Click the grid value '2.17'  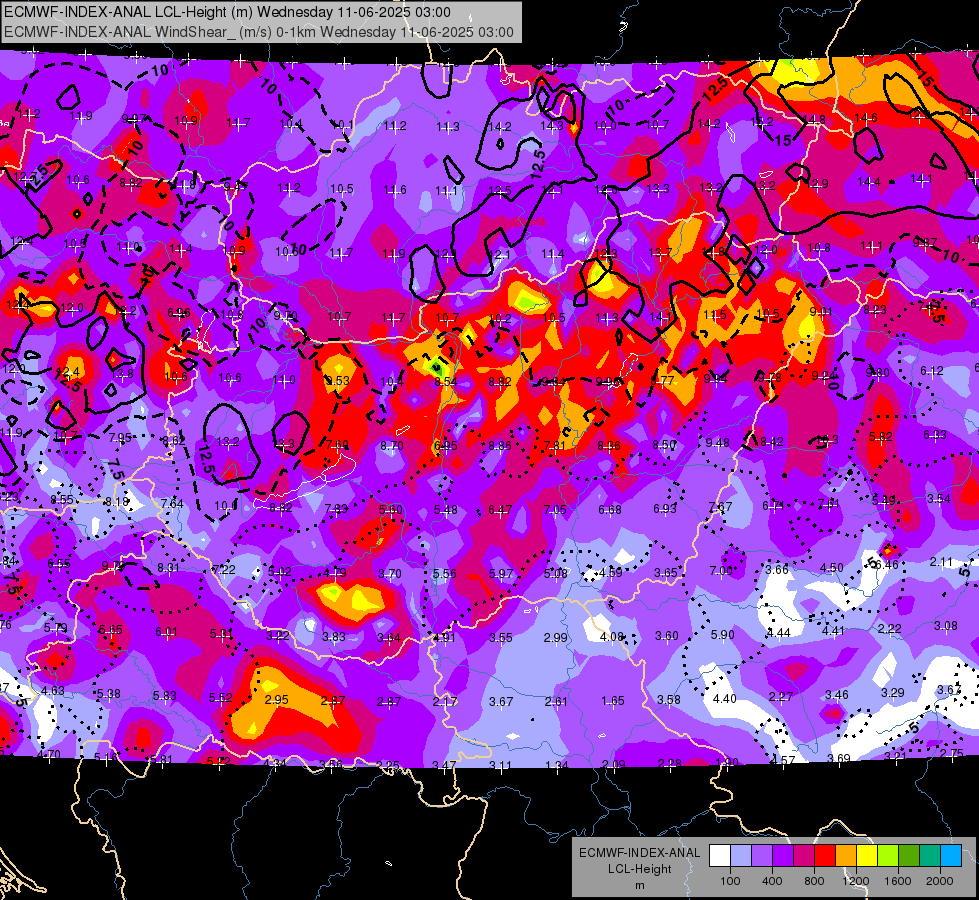pyautogui.click(x=445, y=702)
